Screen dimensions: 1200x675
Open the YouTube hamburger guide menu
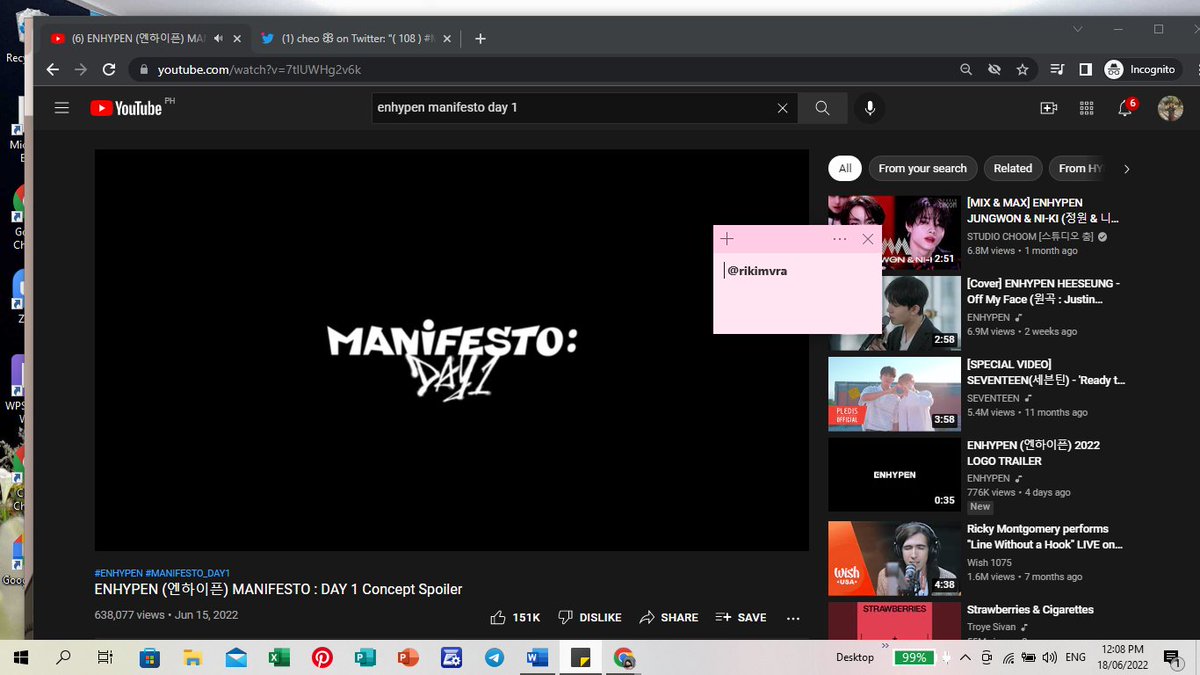pyautogui.click(x=62, y=108)
